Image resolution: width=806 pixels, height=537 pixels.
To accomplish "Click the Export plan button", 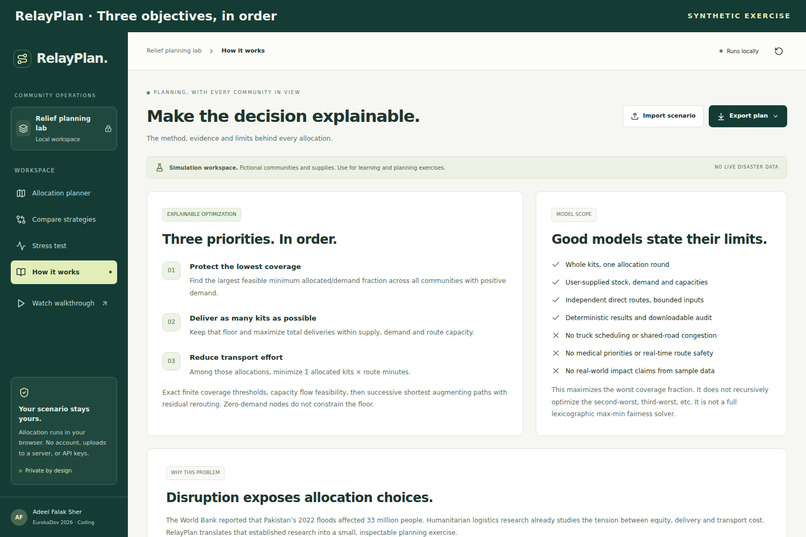I will (747, 116).
